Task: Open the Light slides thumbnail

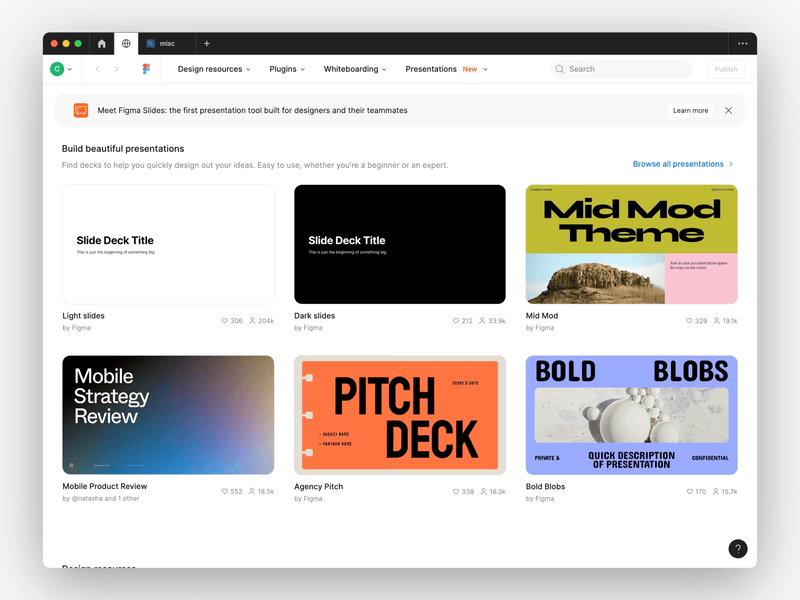Action: coord(168,244)
